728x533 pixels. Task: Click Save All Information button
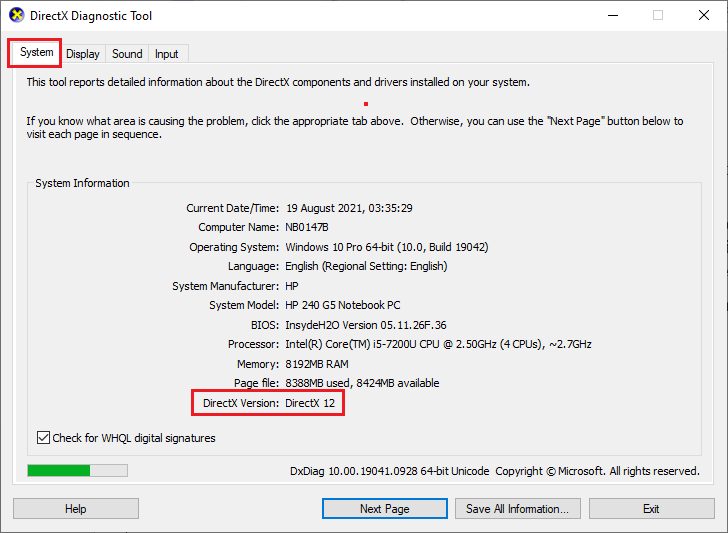(518, 509)
